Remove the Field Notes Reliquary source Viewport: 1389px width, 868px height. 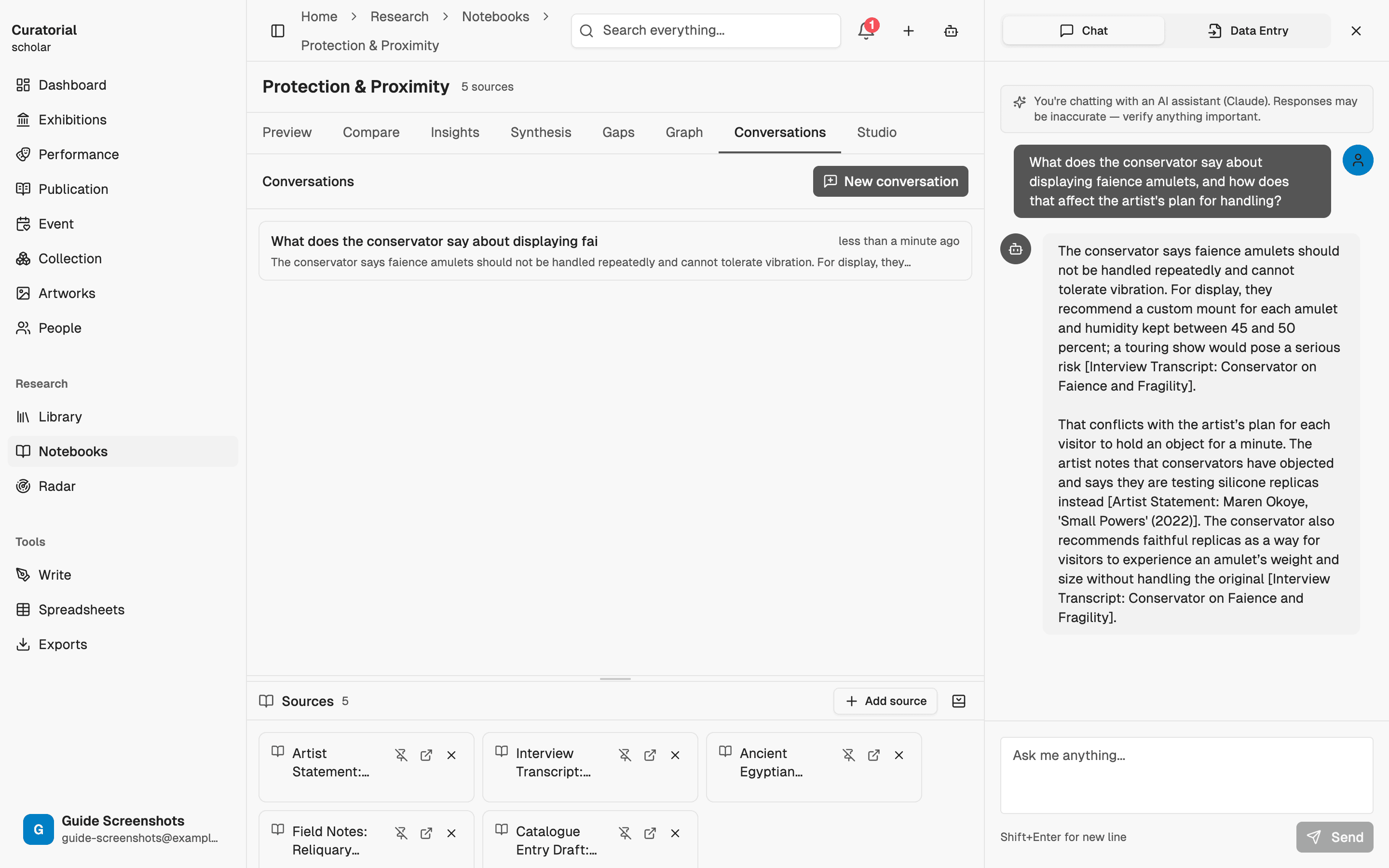[452, 833]
